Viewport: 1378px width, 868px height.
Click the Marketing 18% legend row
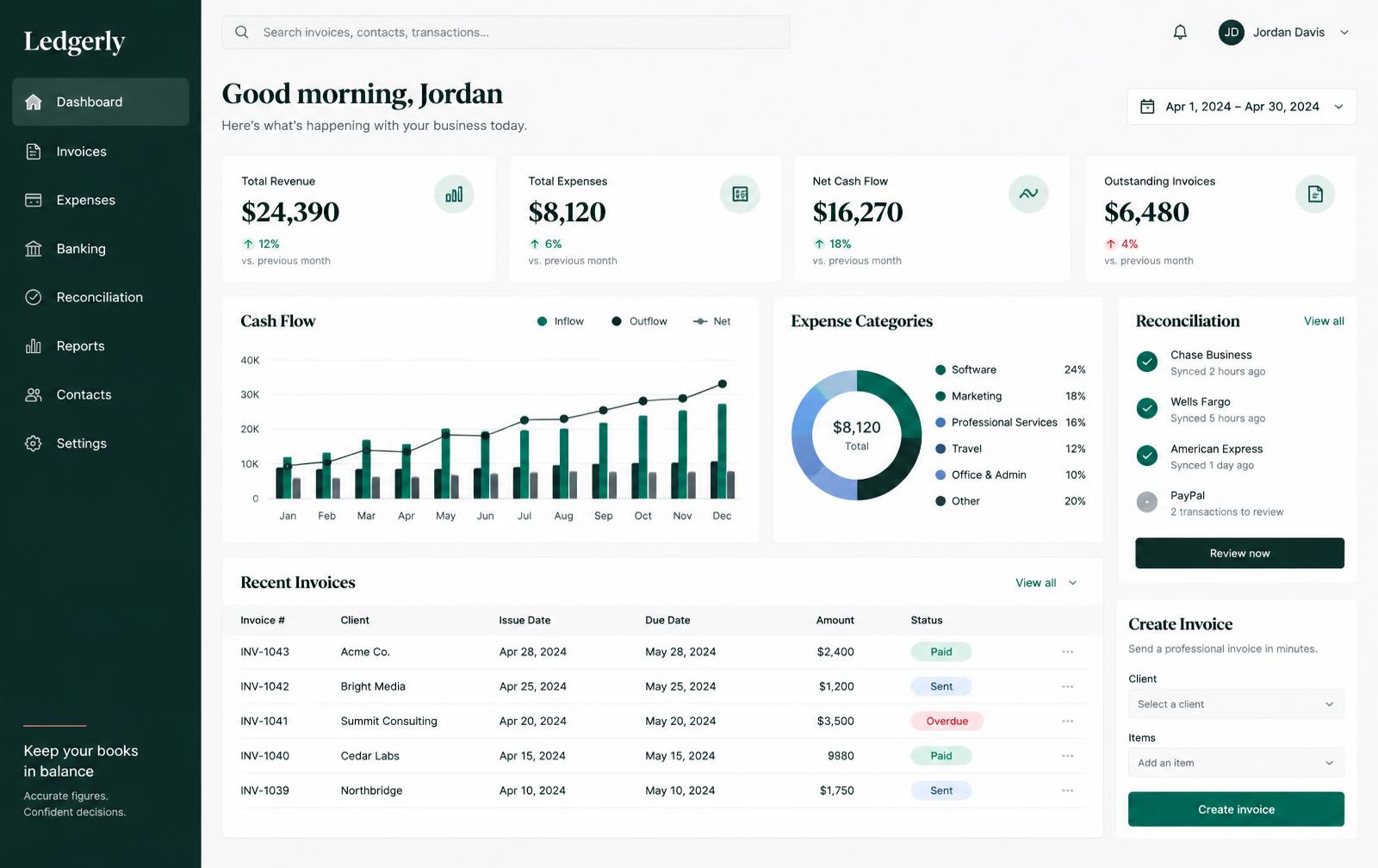tap(1010, 396)
